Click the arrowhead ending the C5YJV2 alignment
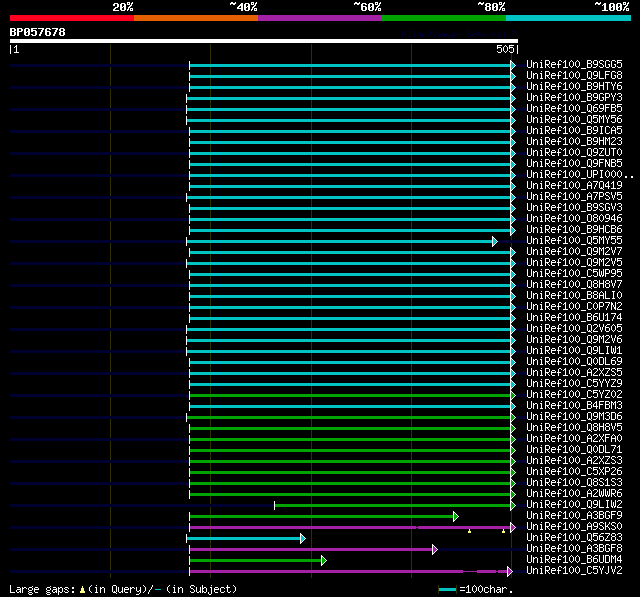 click(510, 572)
